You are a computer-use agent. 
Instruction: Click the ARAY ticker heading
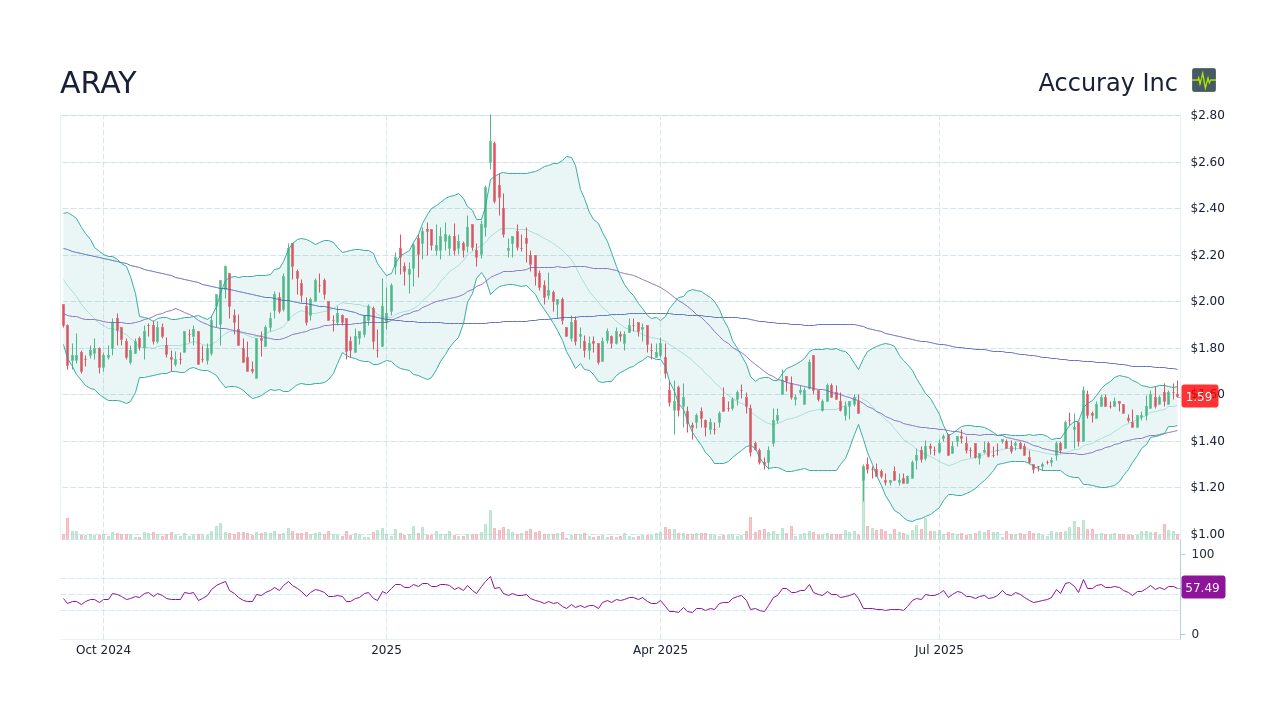coord(98,82)
